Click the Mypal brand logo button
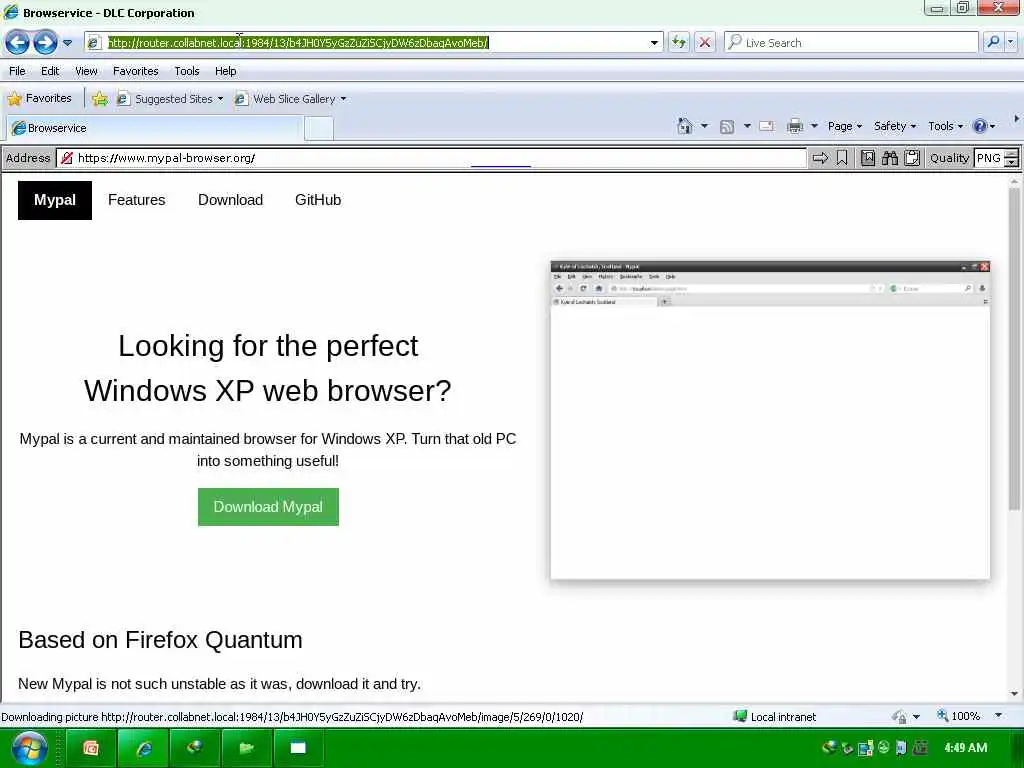1024x768 pixels. click(55, 200)
